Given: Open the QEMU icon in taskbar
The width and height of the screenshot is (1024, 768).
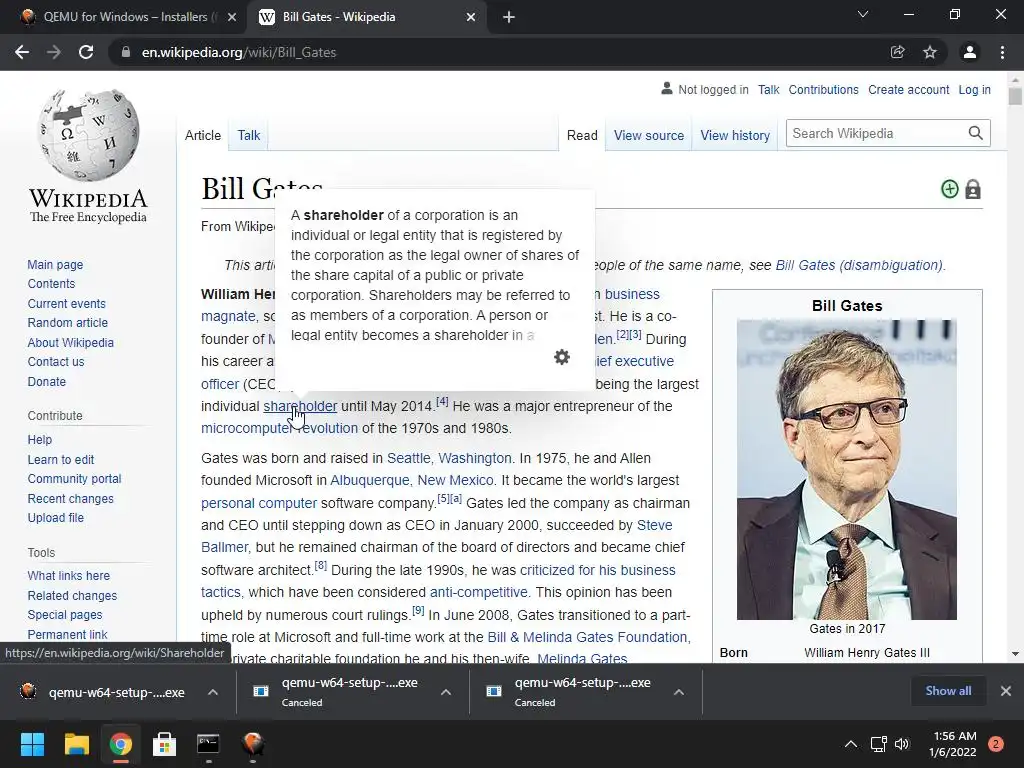Looking at the screenshot, I should tap(253, 744).
